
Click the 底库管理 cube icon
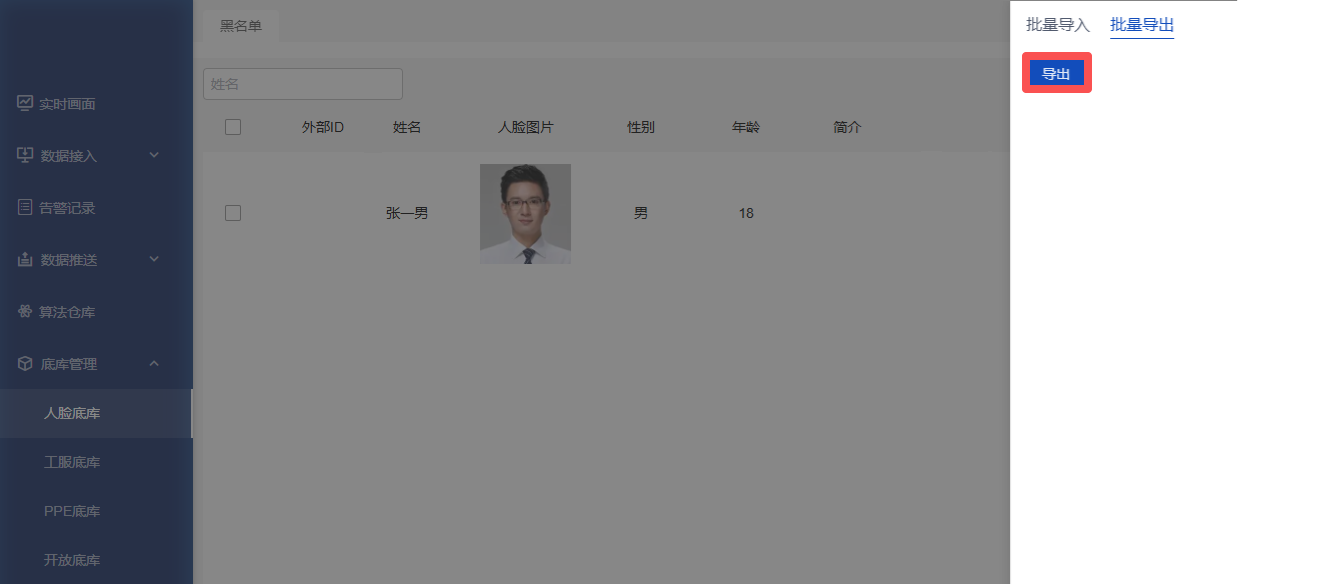(25, 364)
